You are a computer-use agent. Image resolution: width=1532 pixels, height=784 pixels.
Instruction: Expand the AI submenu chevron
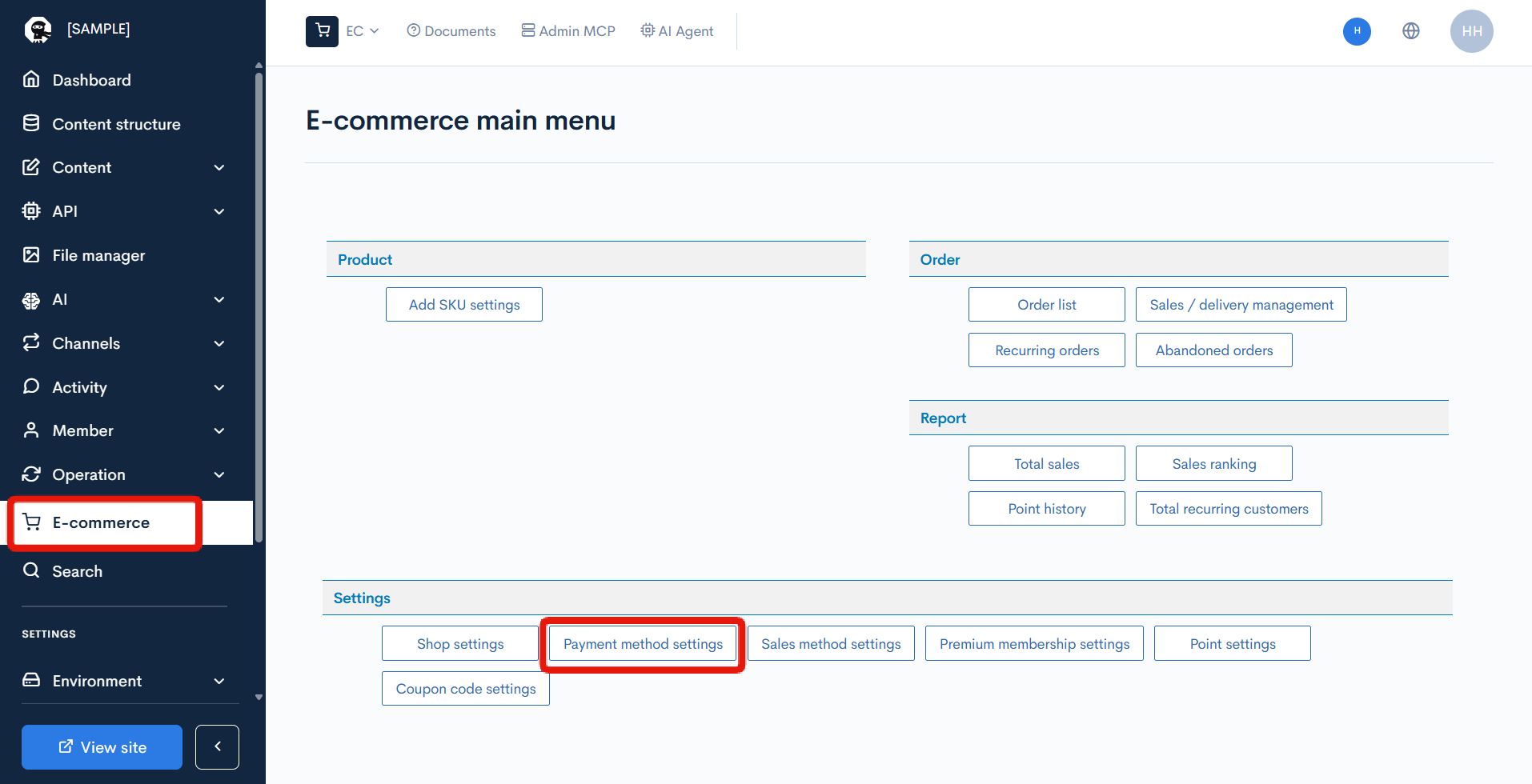pos(219,299)
